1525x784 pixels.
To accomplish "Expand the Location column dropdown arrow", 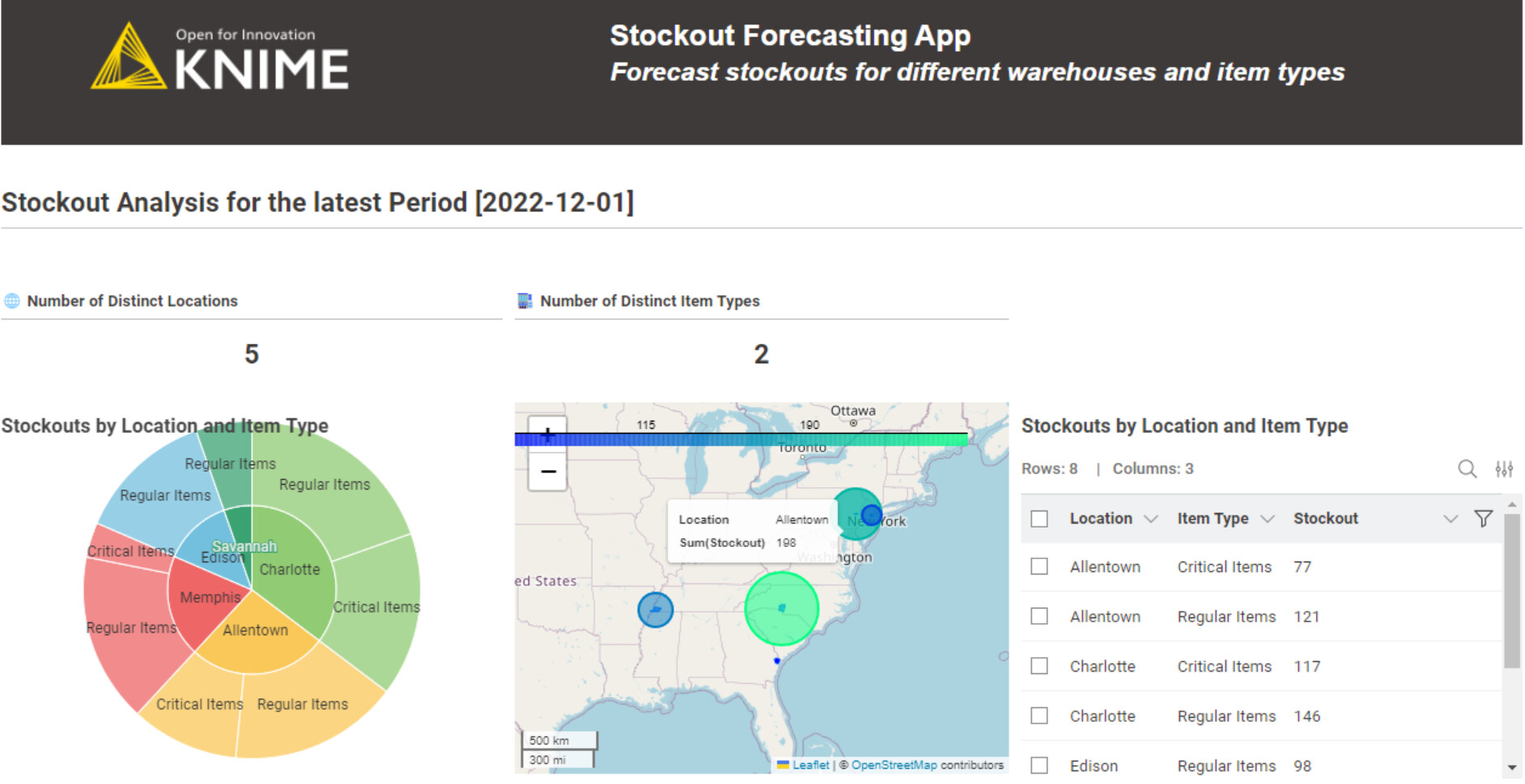I will (1150, 519).
